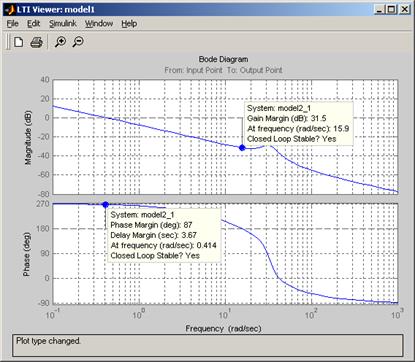Open the Edit menu
The image size is (415, 362).
33,24
